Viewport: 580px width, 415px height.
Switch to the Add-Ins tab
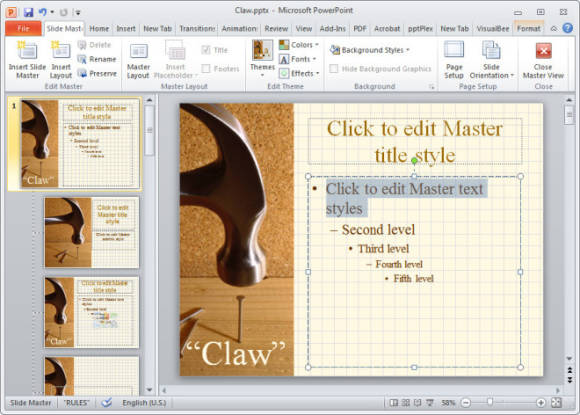pos(333,28)
